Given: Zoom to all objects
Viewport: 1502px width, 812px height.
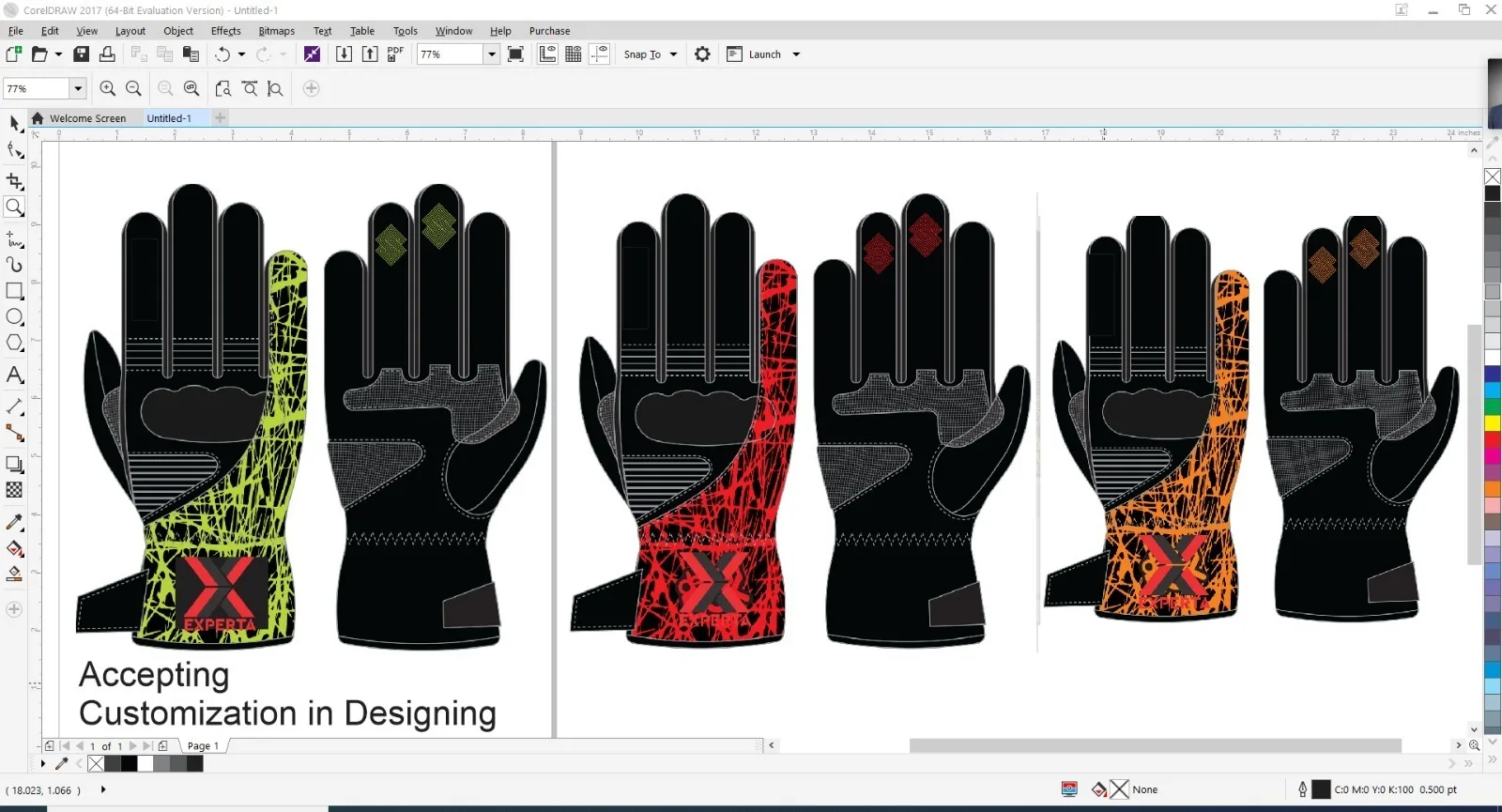Looking at the screenshot, I should tap(192, 88).
